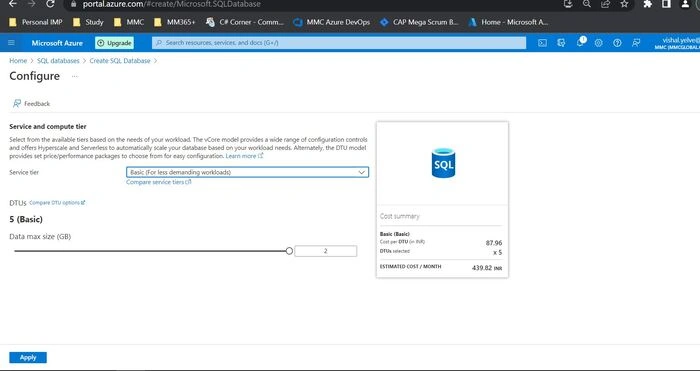Bookmark the page with the star icon

pyautogui.click(x=624, y=4)
